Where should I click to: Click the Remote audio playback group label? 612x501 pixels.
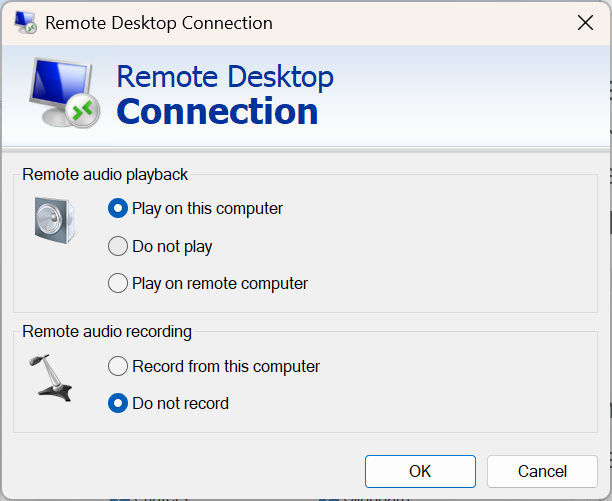pos(105,174)
